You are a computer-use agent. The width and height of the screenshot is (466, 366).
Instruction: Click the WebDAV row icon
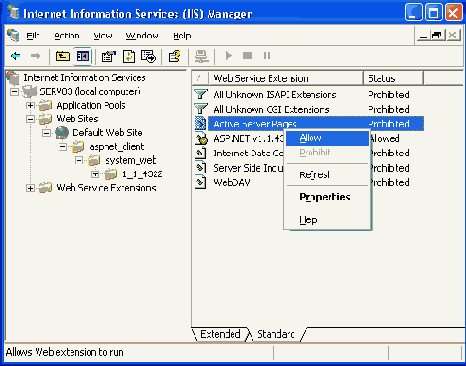point(201,182)
